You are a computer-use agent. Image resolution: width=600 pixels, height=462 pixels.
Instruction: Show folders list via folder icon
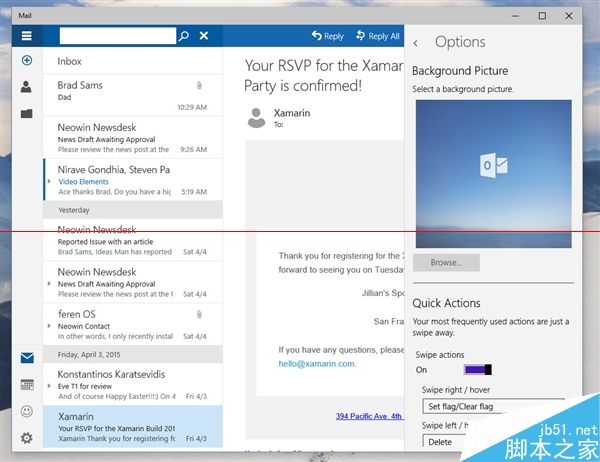(26, 113)
